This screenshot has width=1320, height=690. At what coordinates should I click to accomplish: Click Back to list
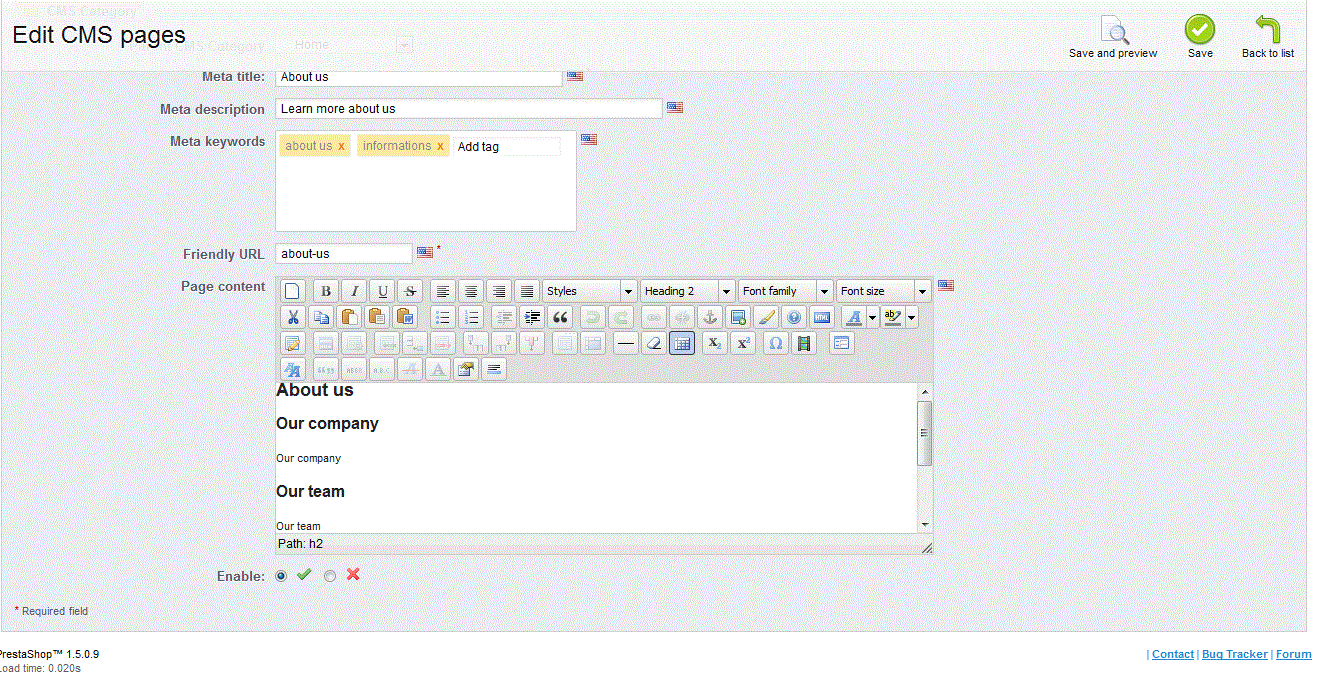1267,36
